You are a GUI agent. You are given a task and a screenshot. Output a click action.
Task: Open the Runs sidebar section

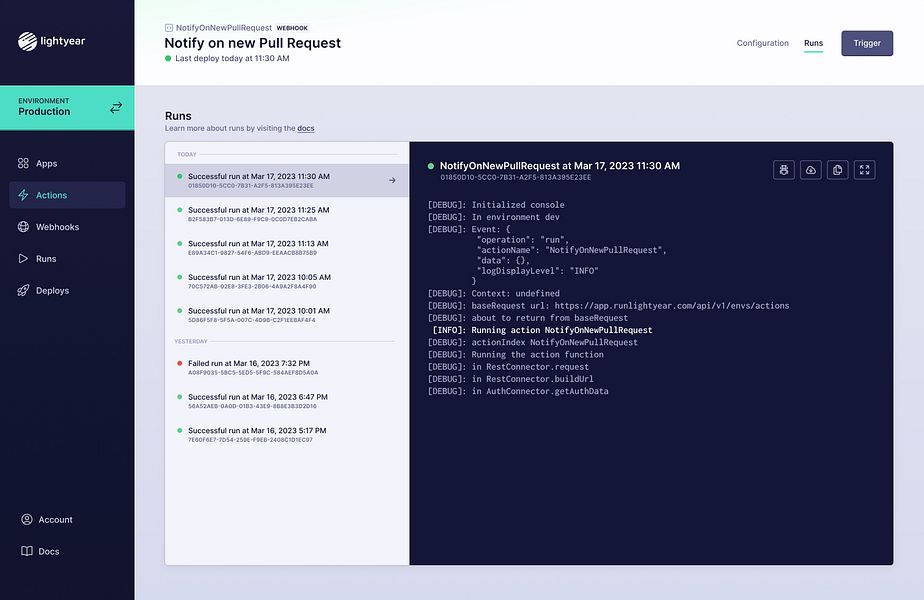point(67,259)
